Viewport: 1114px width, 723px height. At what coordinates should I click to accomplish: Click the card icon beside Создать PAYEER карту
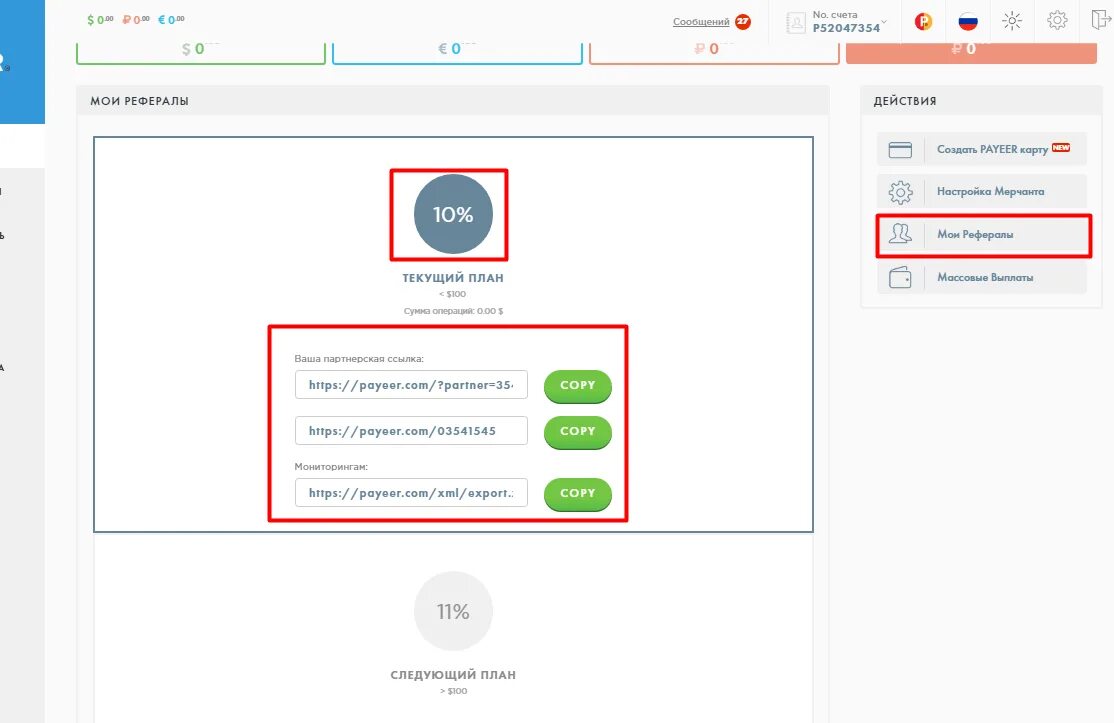click(900, 150)
